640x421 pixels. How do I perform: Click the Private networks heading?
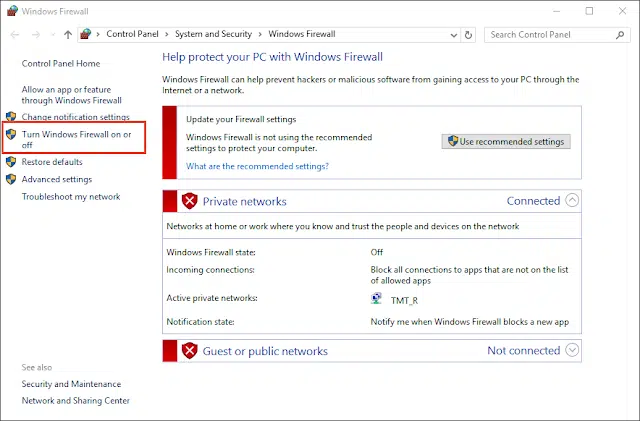(x=244, y=201)
